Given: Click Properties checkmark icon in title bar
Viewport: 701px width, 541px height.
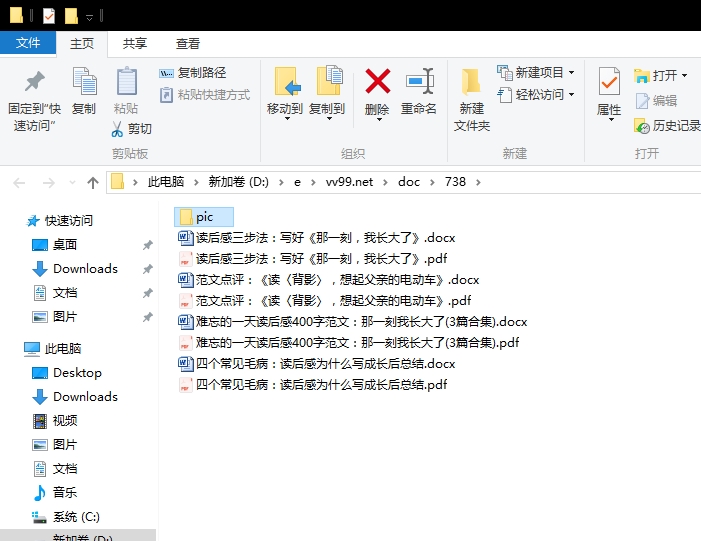Looking at the screenshot, I should pyautogui.click(x=49, y=17).
